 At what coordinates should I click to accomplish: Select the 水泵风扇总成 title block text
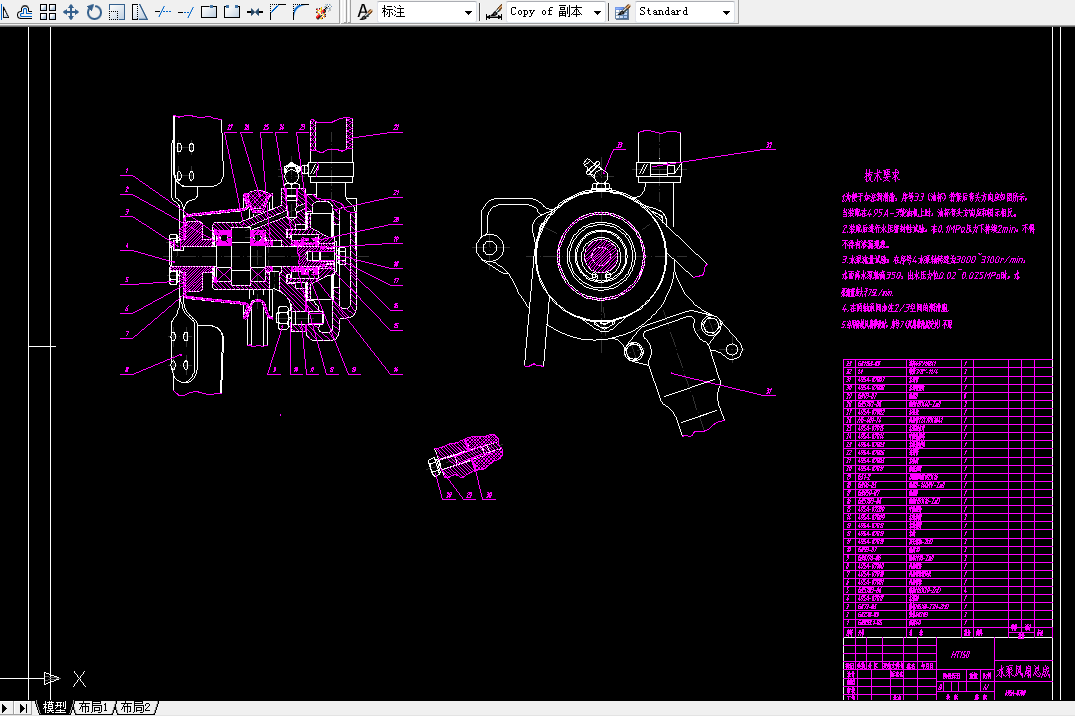[1024, 671]
